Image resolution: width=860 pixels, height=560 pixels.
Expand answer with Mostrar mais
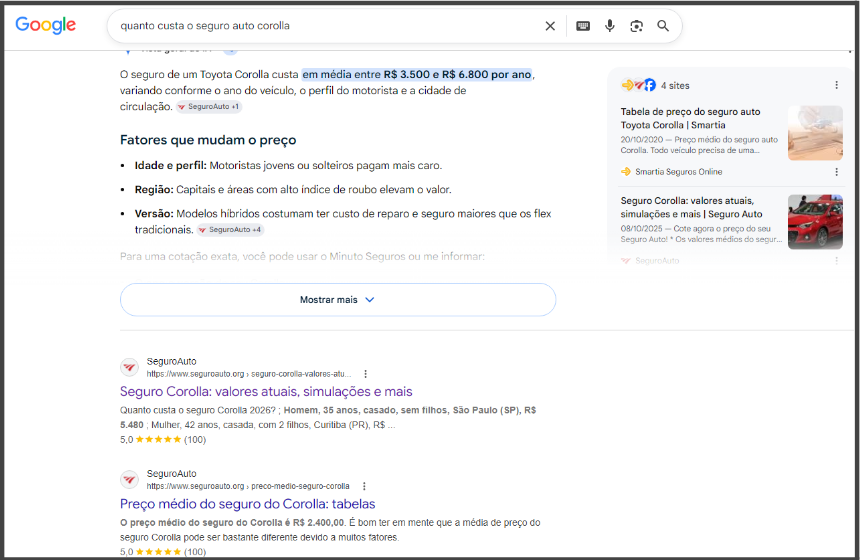[x=338, y=299]
